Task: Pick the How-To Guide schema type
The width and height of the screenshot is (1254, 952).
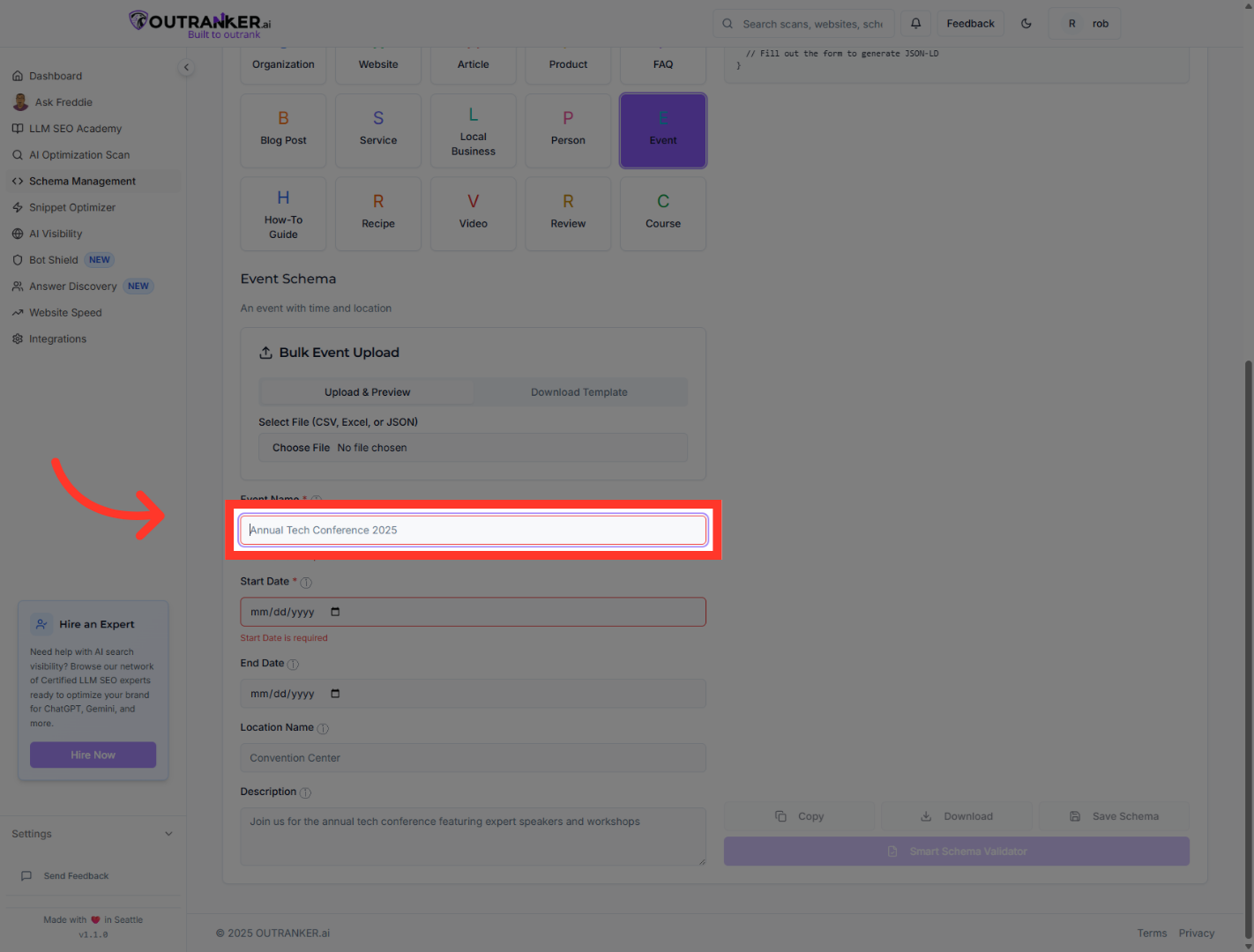Action: point(283,213)
